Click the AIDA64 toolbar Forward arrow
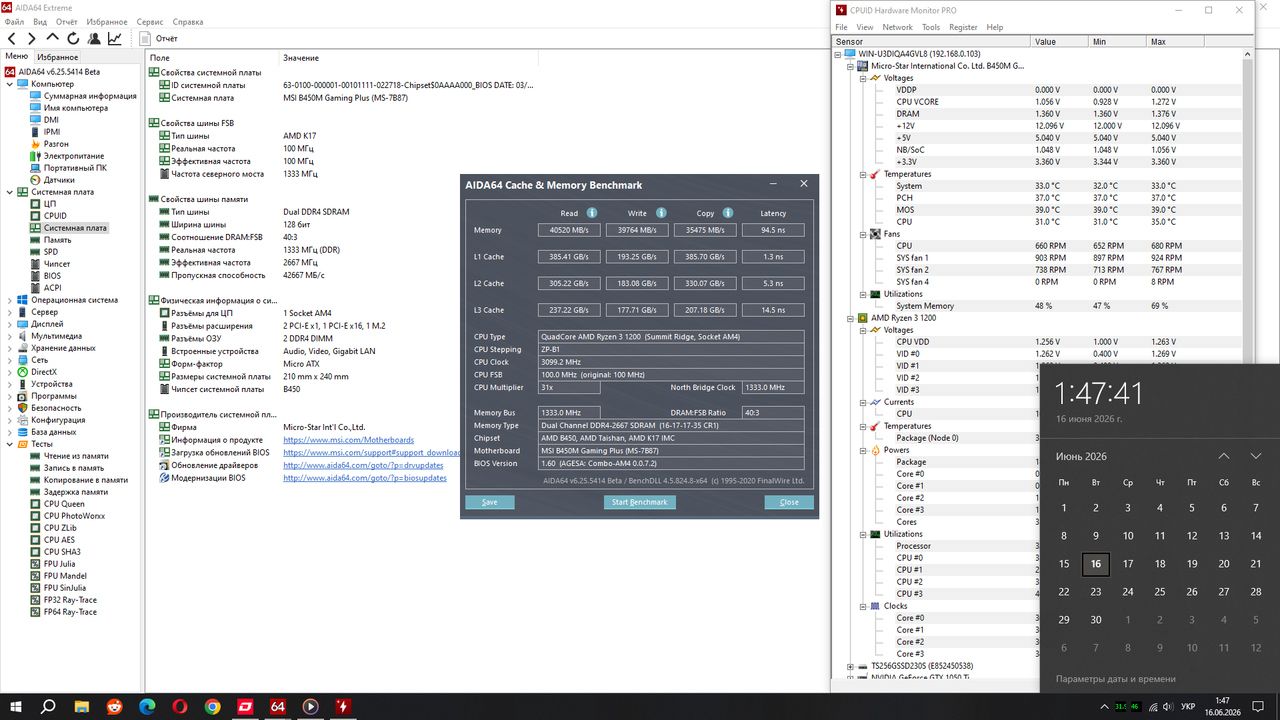This screenshot has width=1280, height=720. [32, 38]
